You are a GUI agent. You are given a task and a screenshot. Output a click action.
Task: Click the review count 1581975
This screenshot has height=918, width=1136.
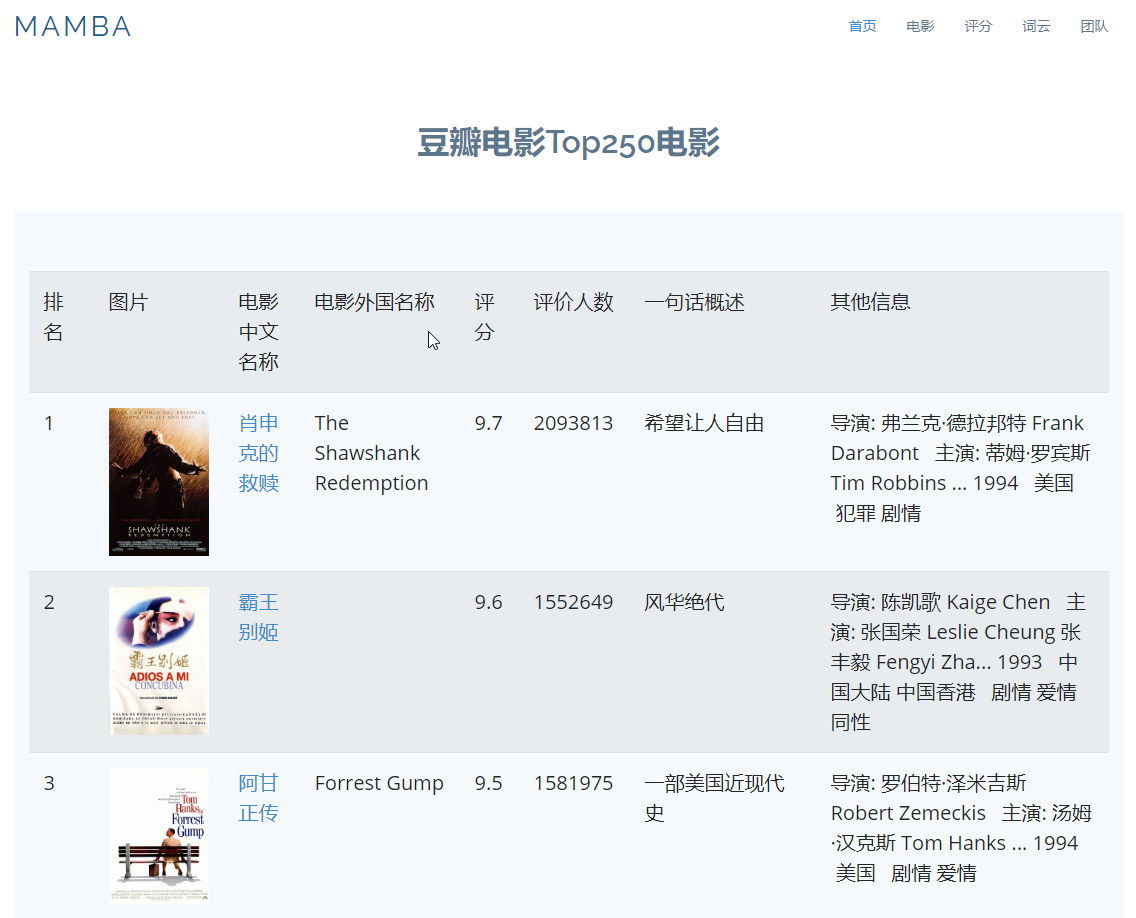(x=573, y=783)
